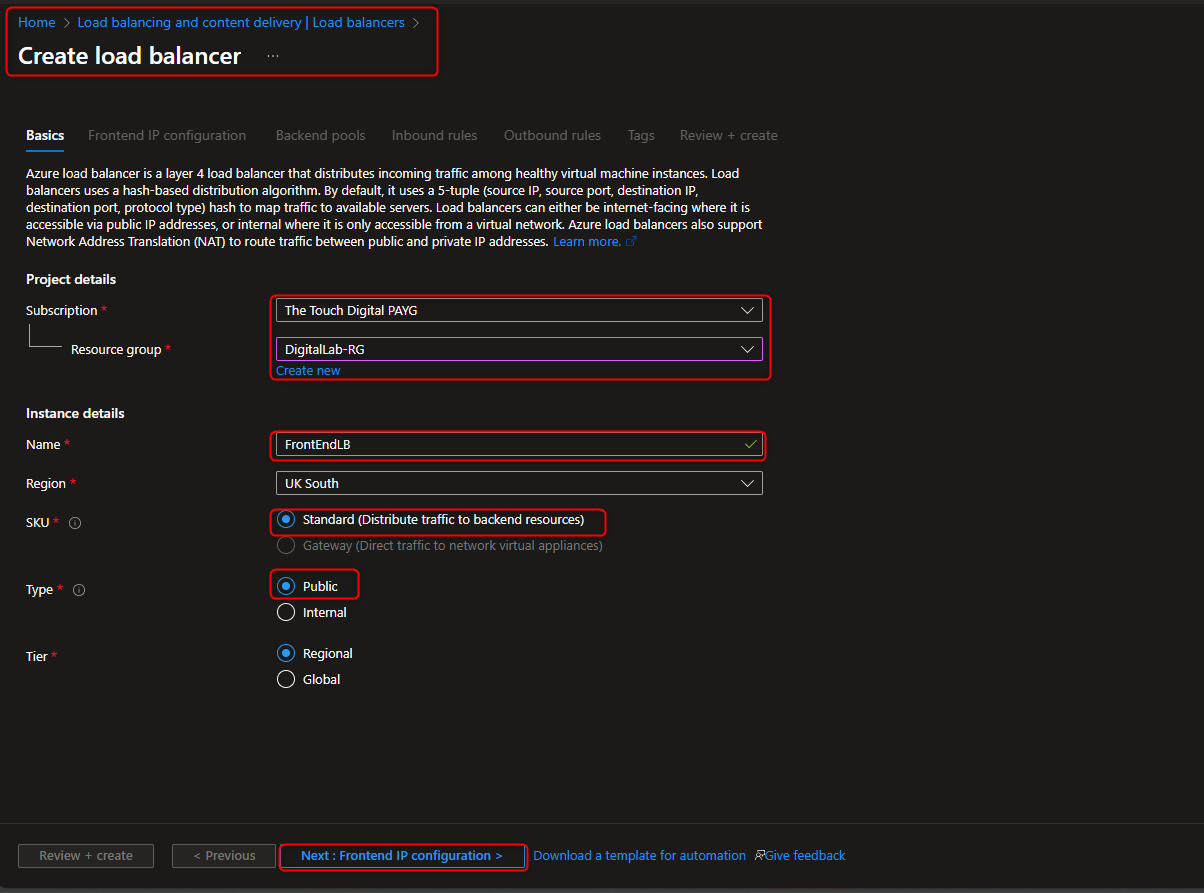Click inside the FrontEndLB name field
Image resolution: width=1204 pixels, height=893 pixels.
coord(450,444)
